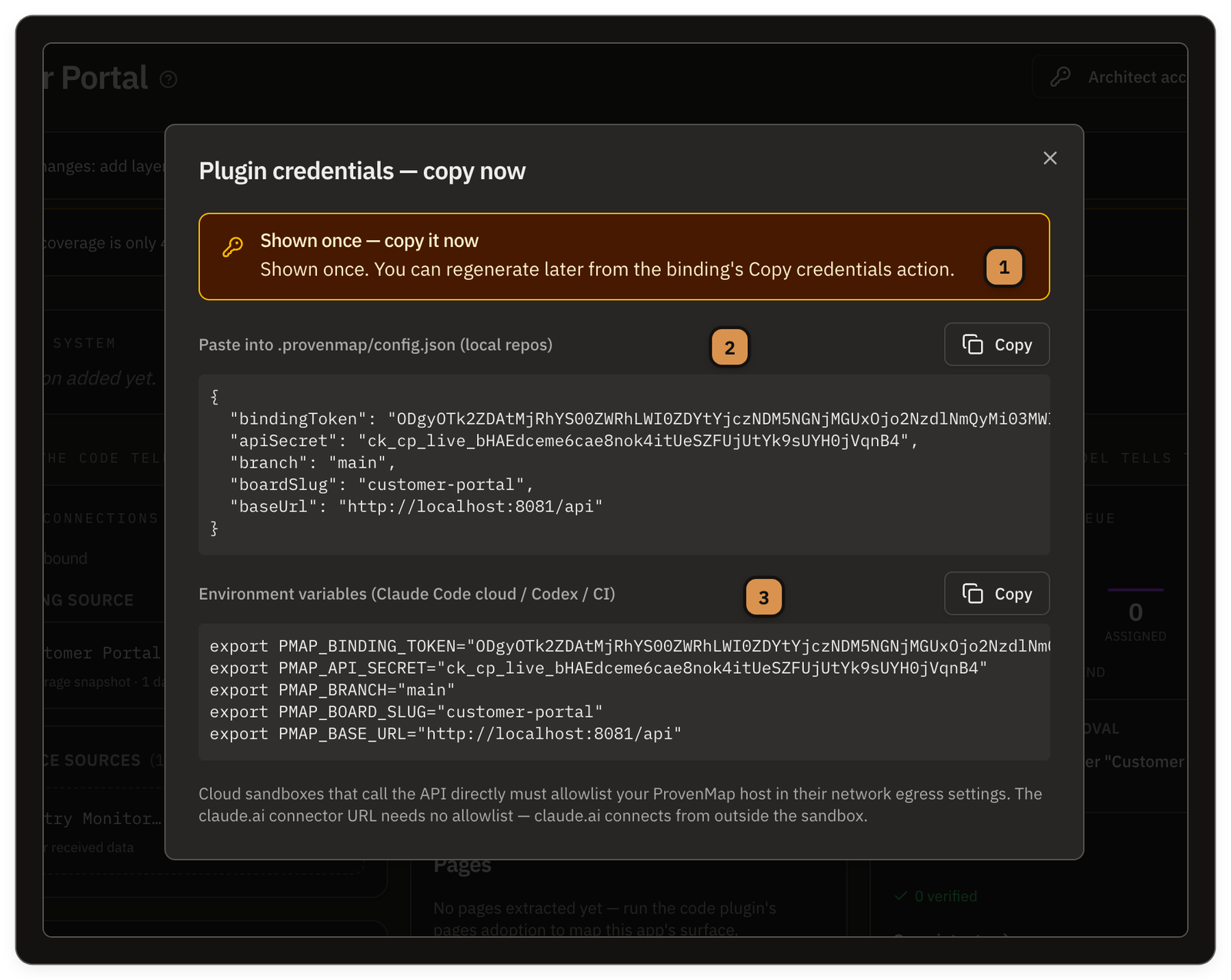Click the export PMAP_BINDING_TOKEN line
This screenshot has width=1231, height=980.
tap(630, 646)
